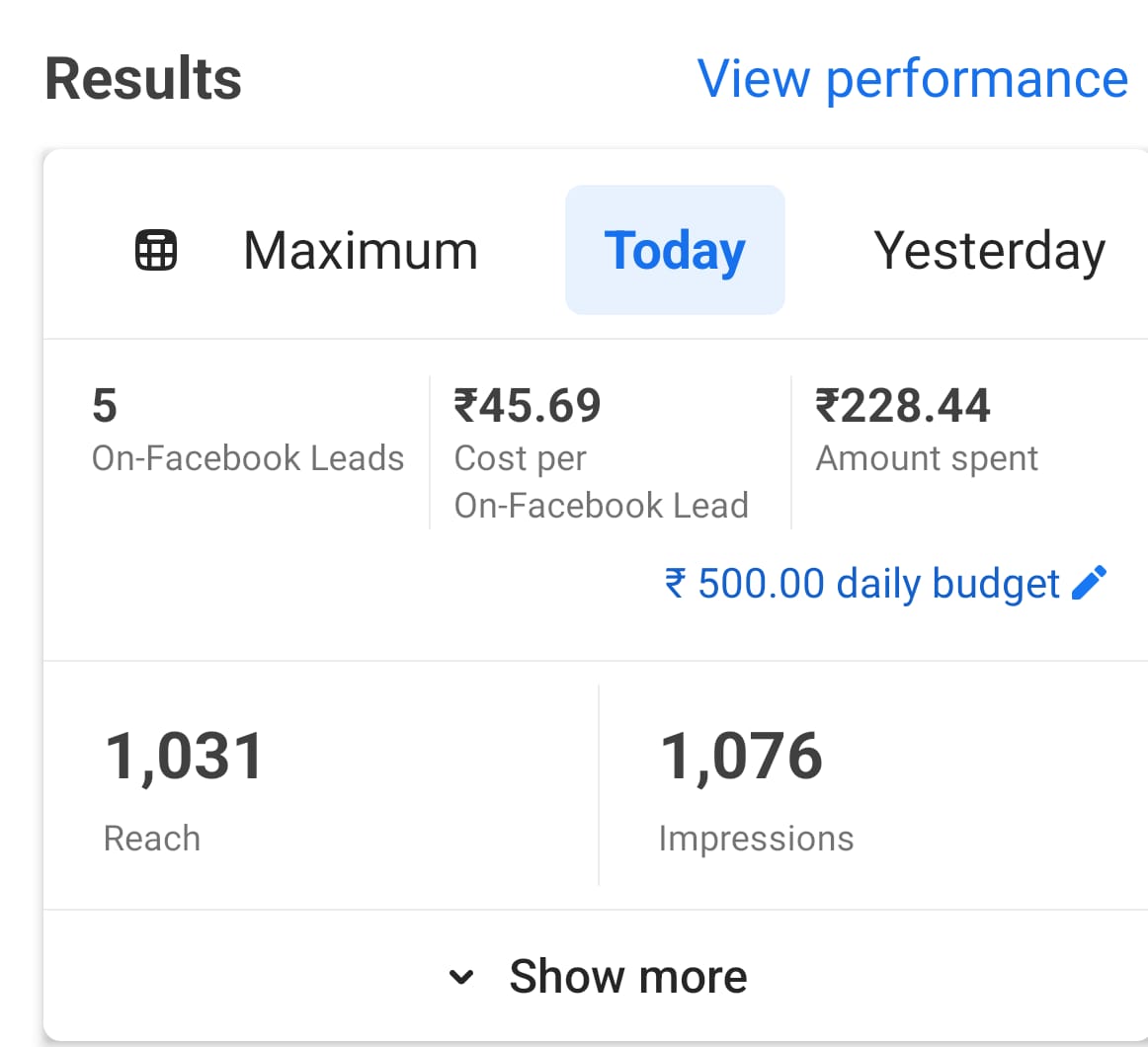Click the 1,076 impressions number
Image resolution: width=1148 pixels, height=1047 pixels.
pos(741,757)
